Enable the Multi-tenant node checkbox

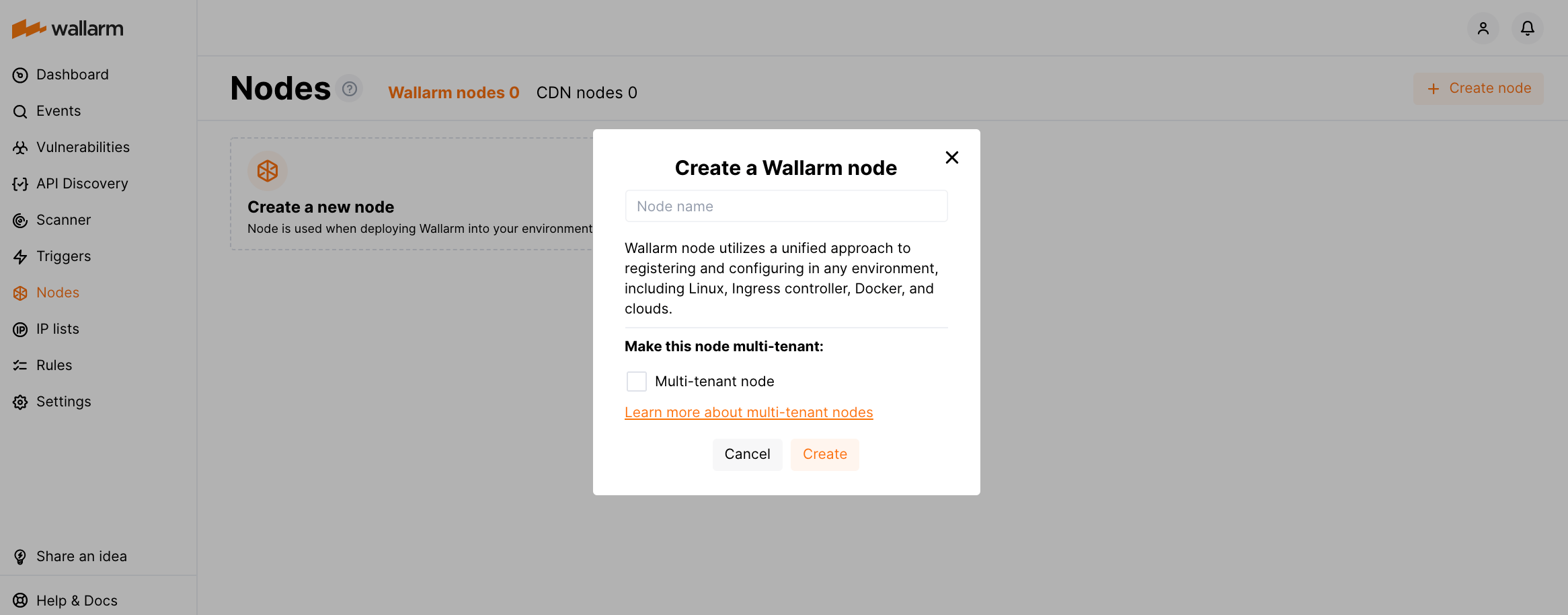coord(636,382)
